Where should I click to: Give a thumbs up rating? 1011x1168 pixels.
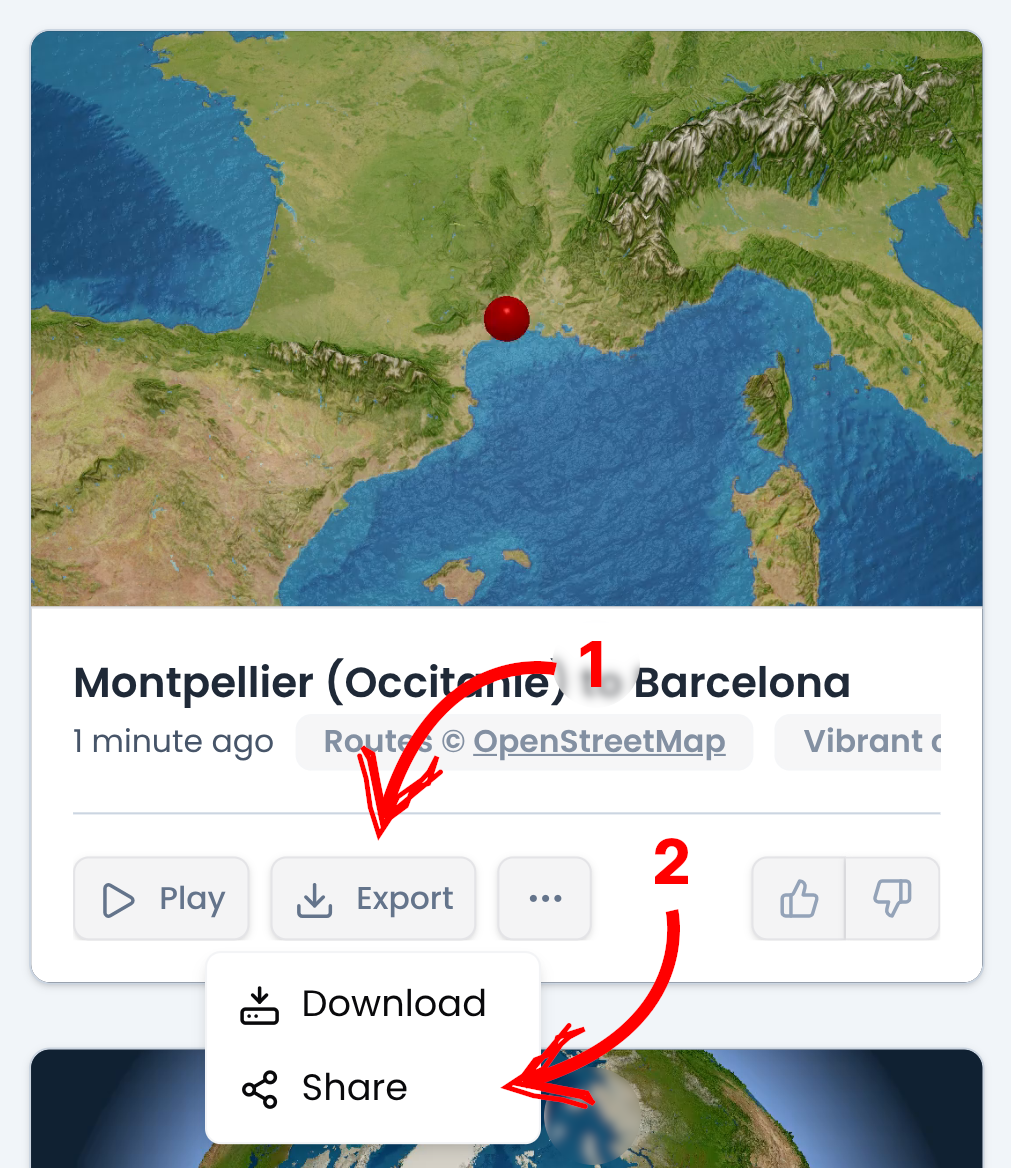point(799,898)
